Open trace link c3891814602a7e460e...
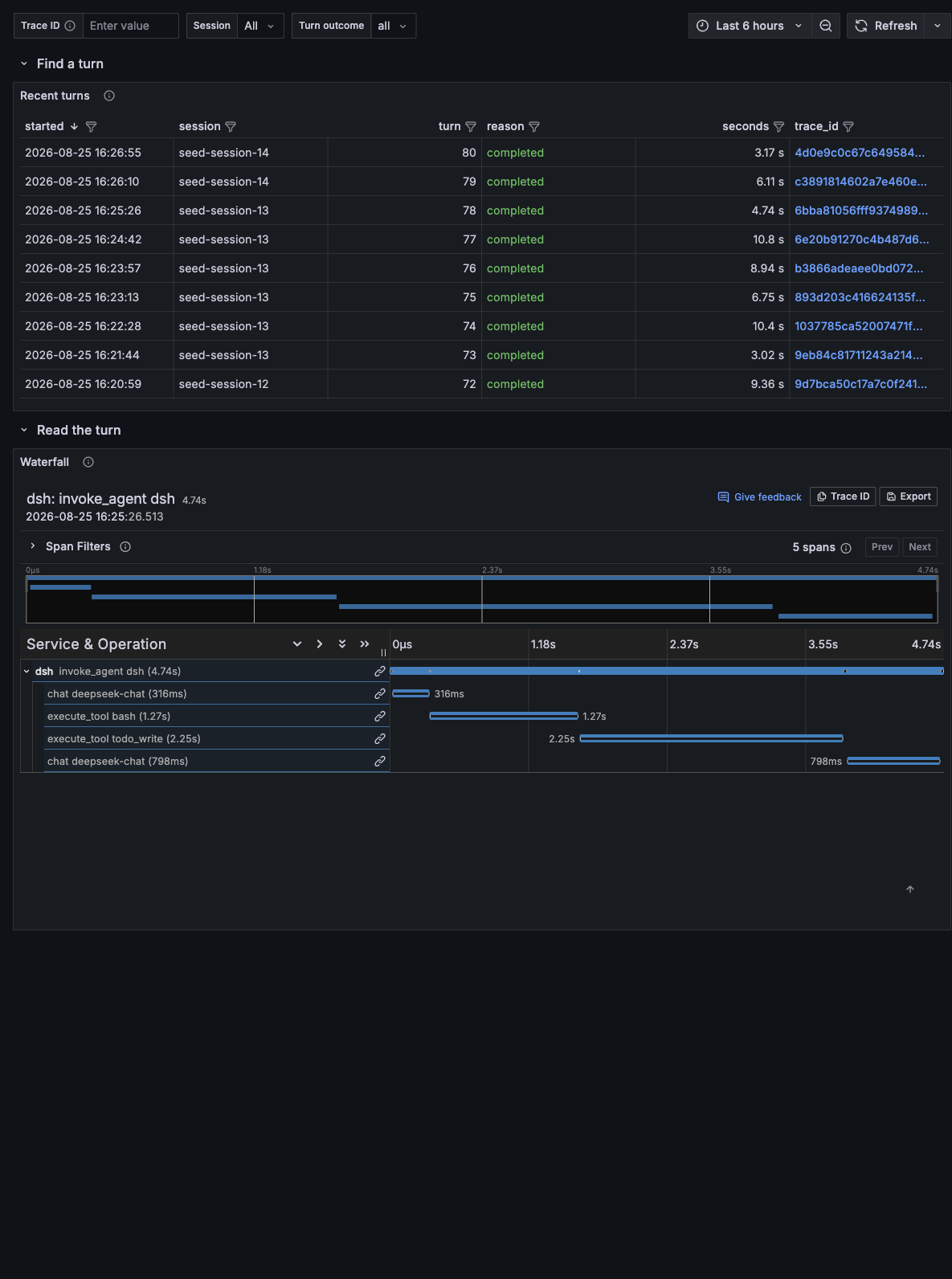952x1279 pixels. (860, 182)
